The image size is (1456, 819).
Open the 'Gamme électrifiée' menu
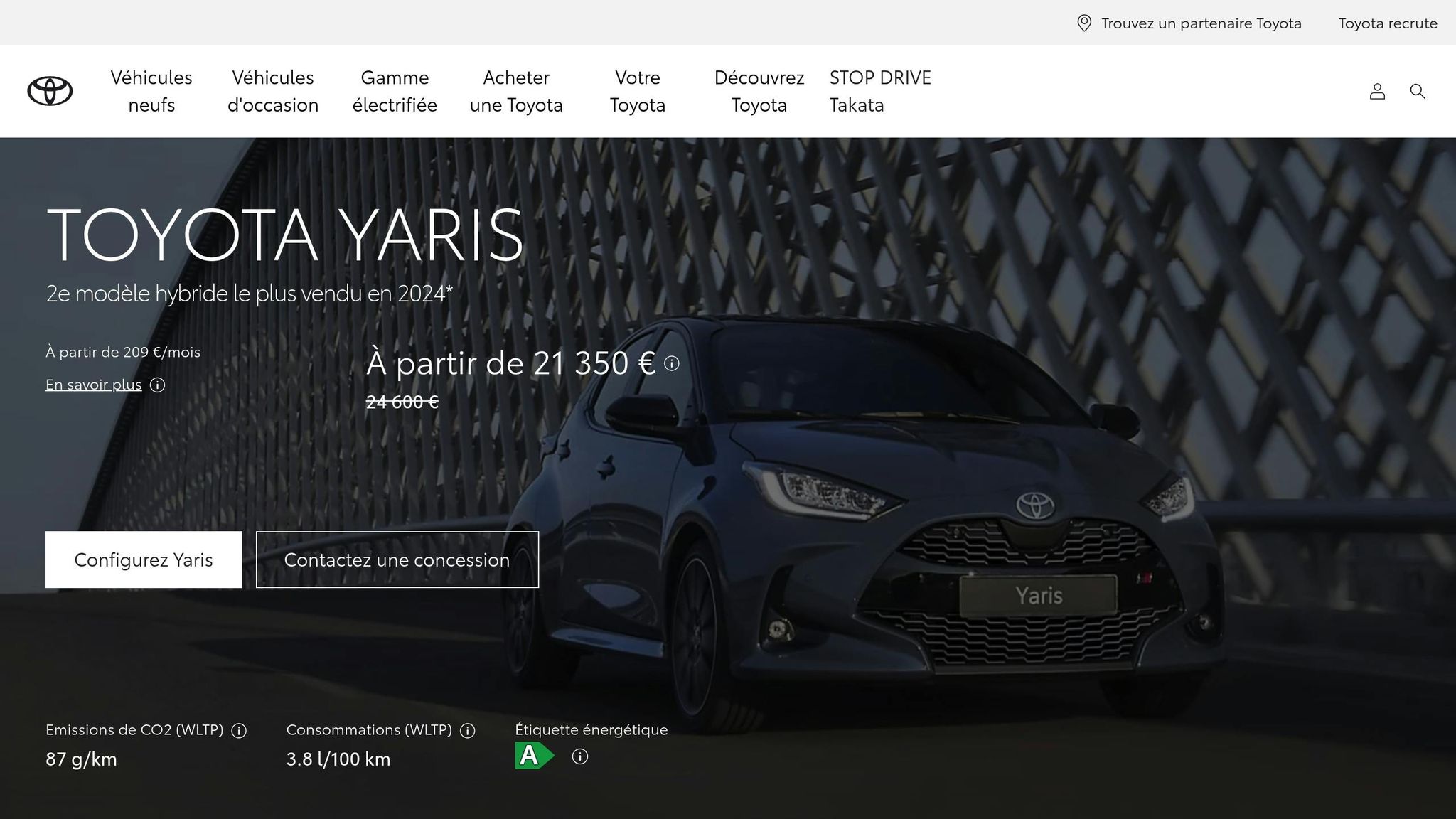click(x=395, y=91)
